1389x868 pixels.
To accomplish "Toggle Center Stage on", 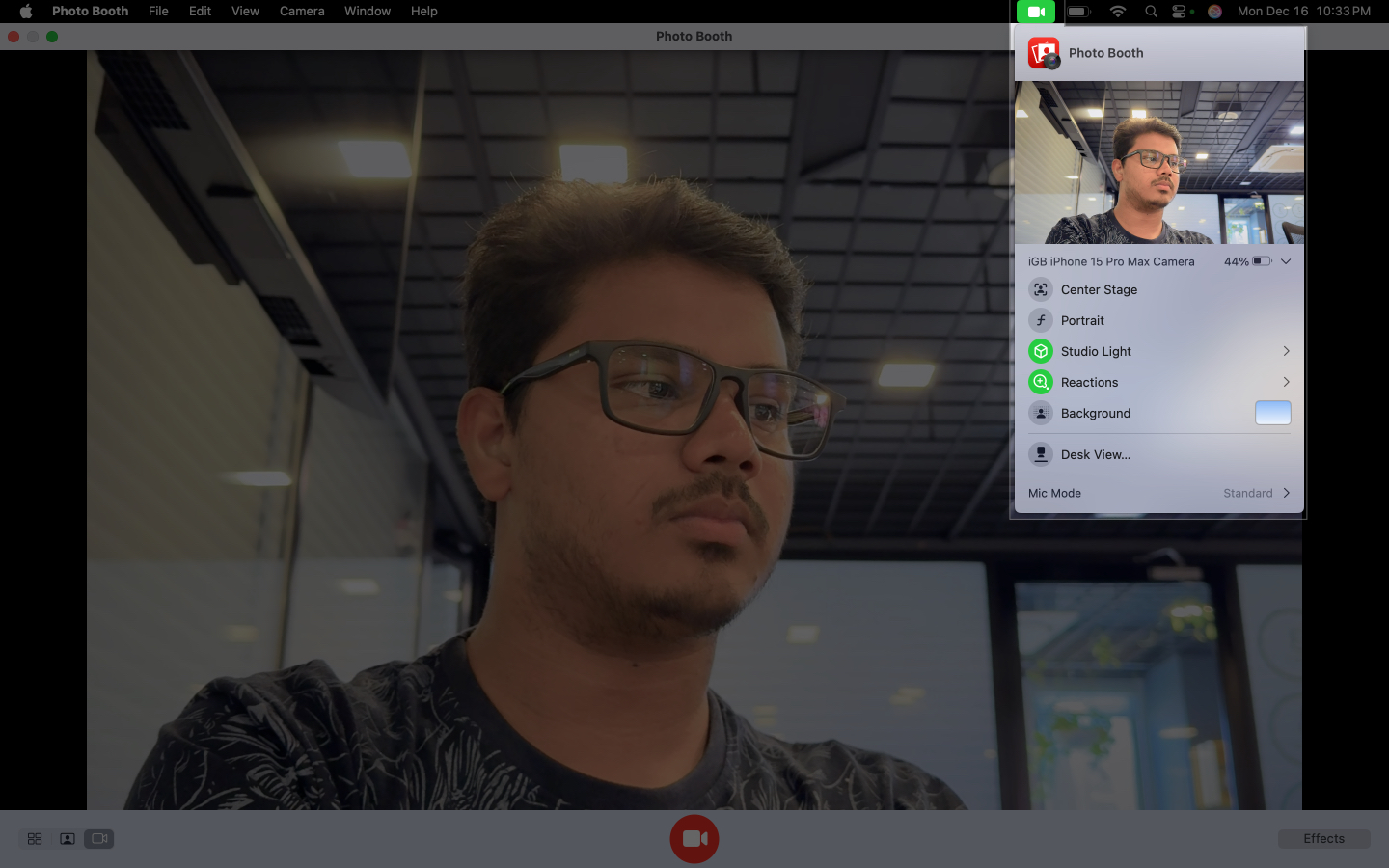I will (x=1041, y=289).
